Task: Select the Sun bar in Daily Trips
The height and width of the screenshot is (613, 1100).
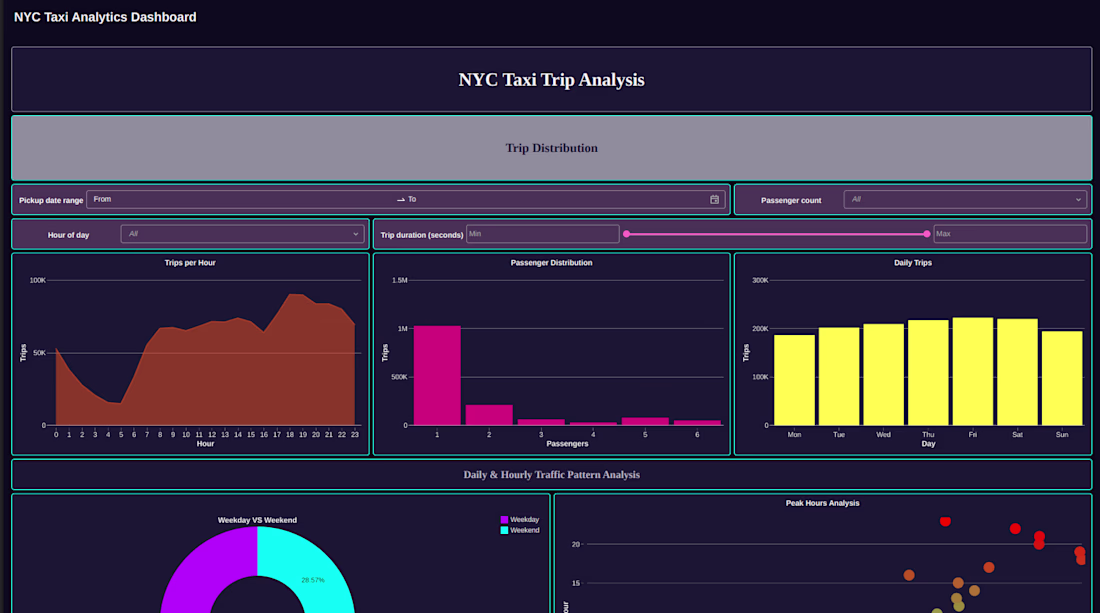Action: tap(1062, 379)
